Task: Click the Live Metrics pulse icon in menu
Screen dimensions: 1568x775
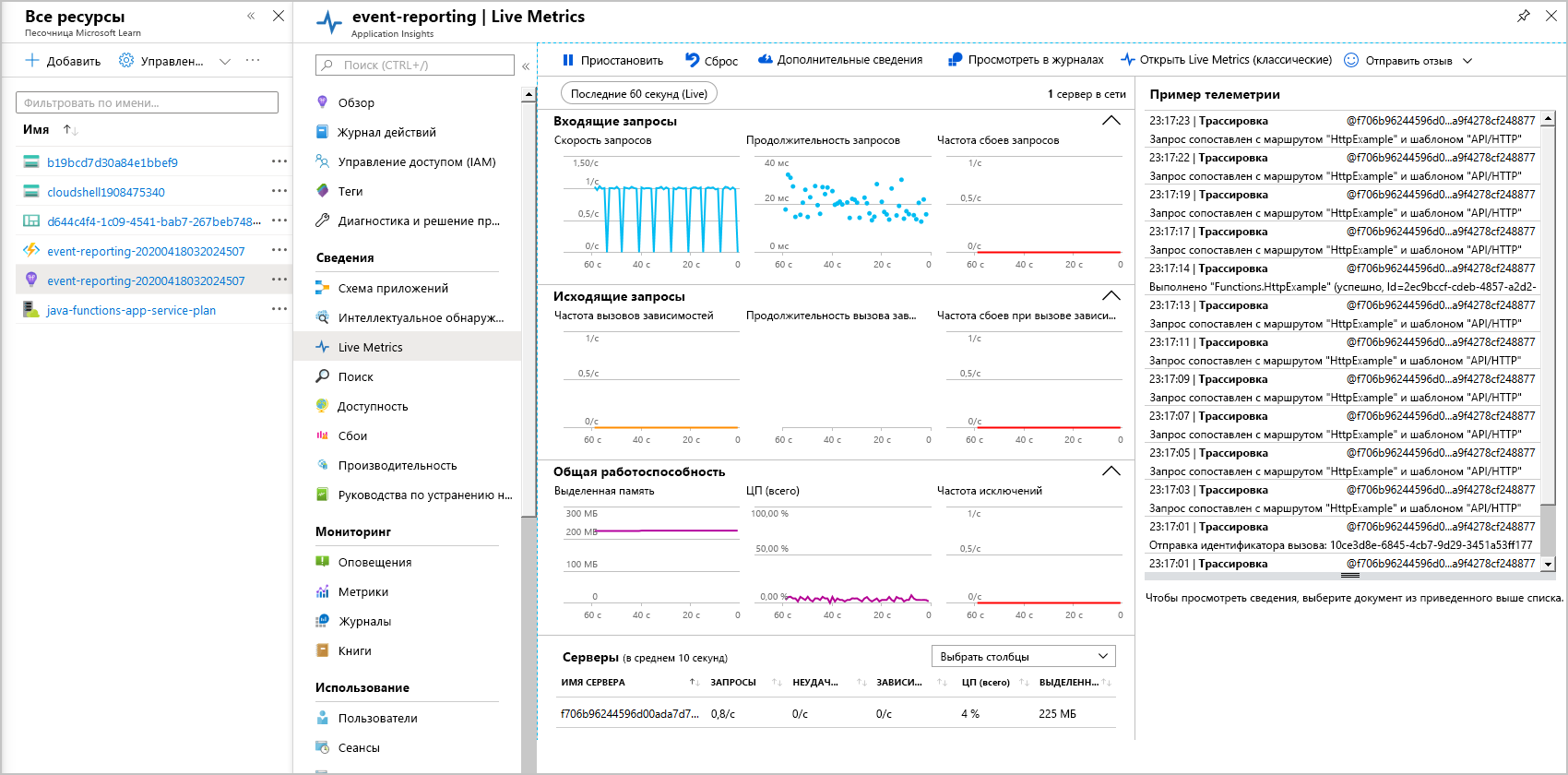Action: coord(322,347)
